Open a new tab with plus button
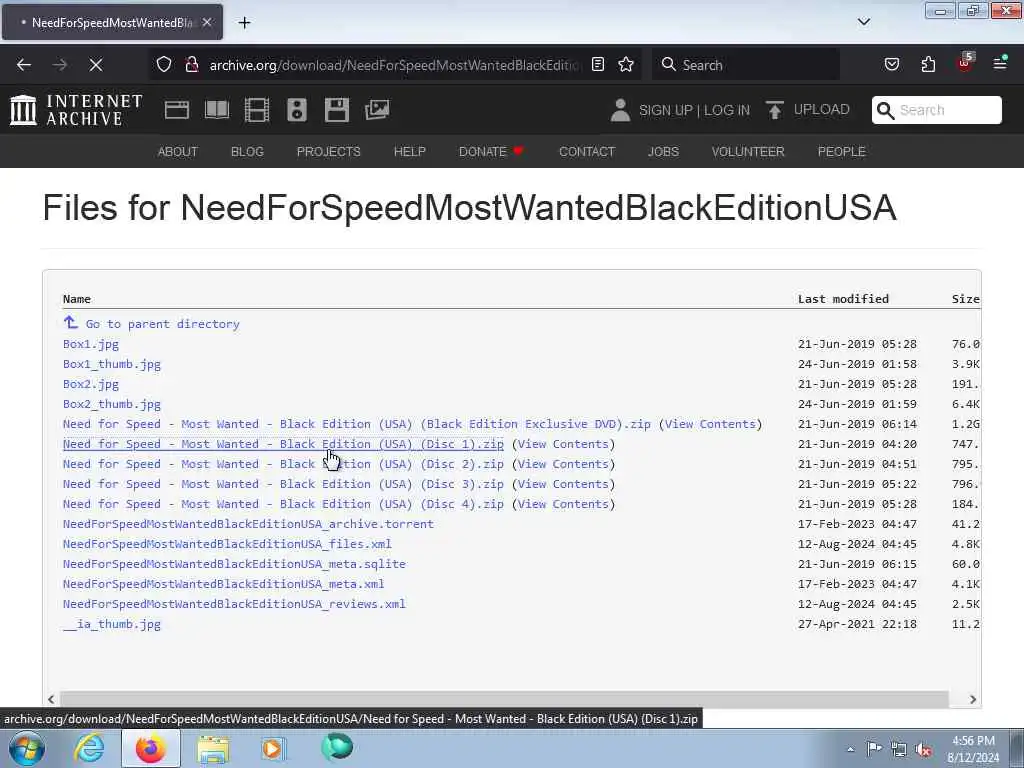 coord(244,23)
